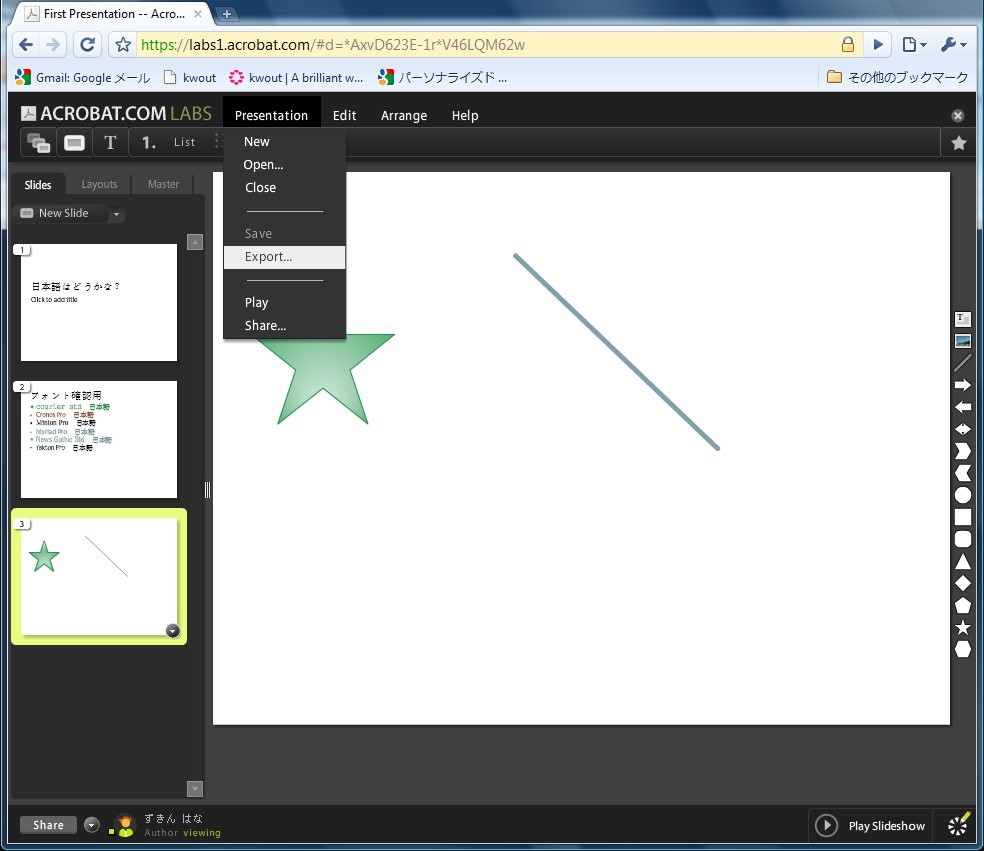Viewport: 984px width, 851px height.
Task: Open the Share options dropdown arrow
Action: click(x=92, y=825)
